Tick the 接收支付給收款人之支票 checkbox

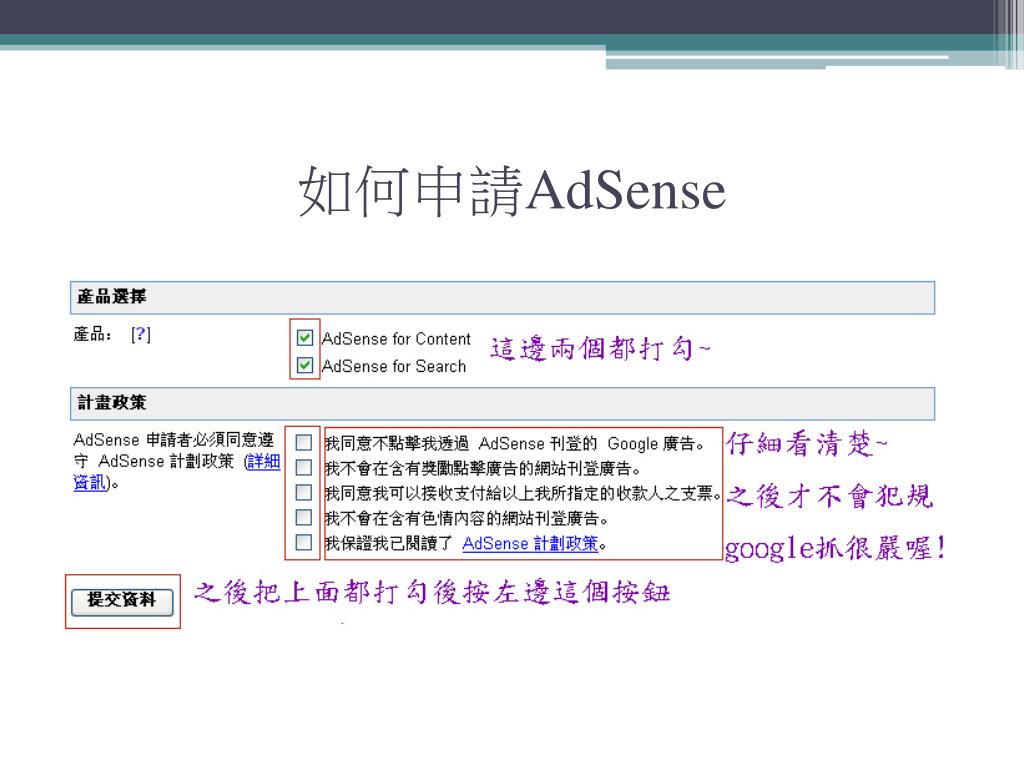click(x=304, y=492)
